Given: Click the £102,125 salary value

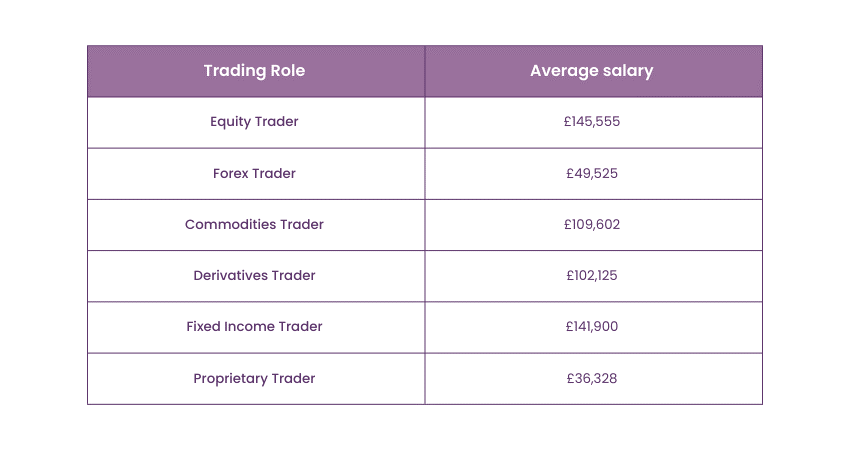Looking at the screenshot, I should [x=591, y=275].
